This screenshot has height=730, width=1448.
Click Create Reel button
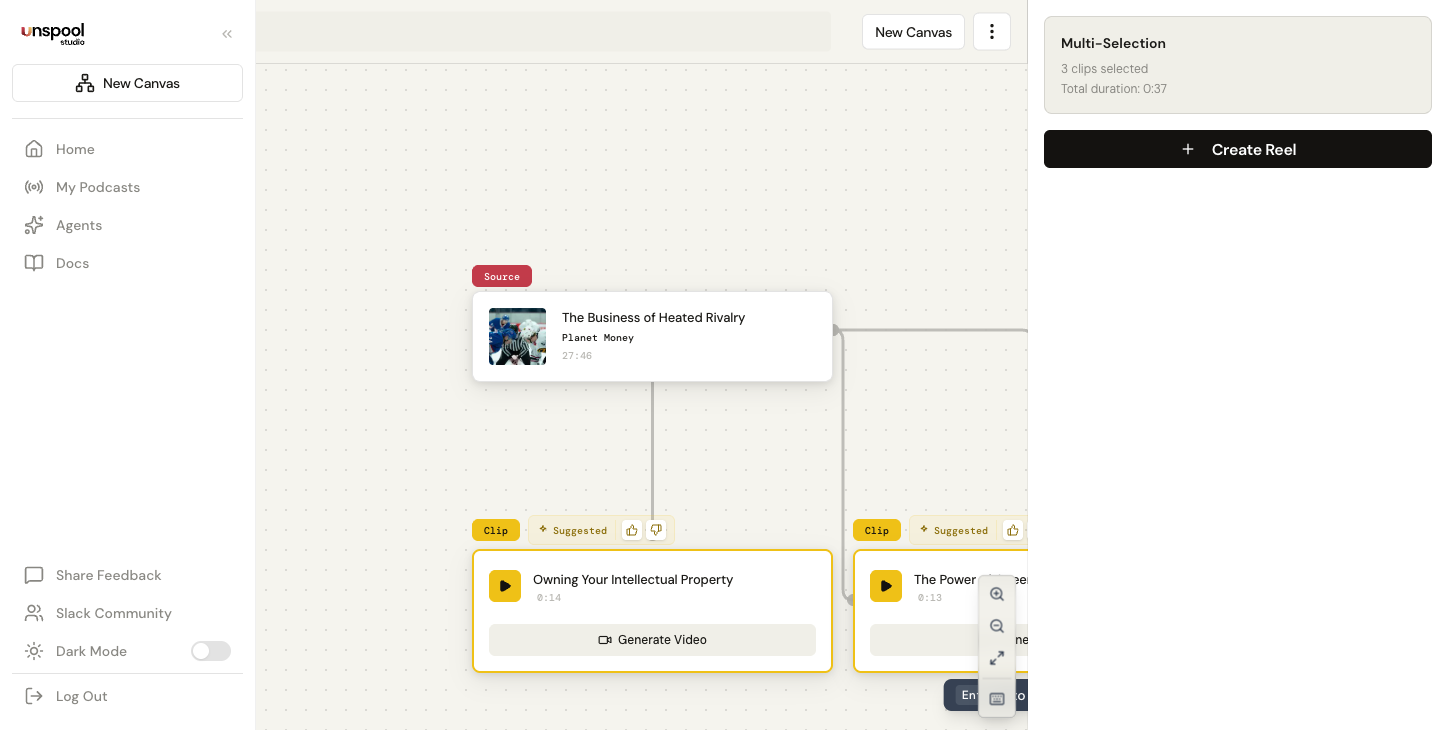[1237, 149]
